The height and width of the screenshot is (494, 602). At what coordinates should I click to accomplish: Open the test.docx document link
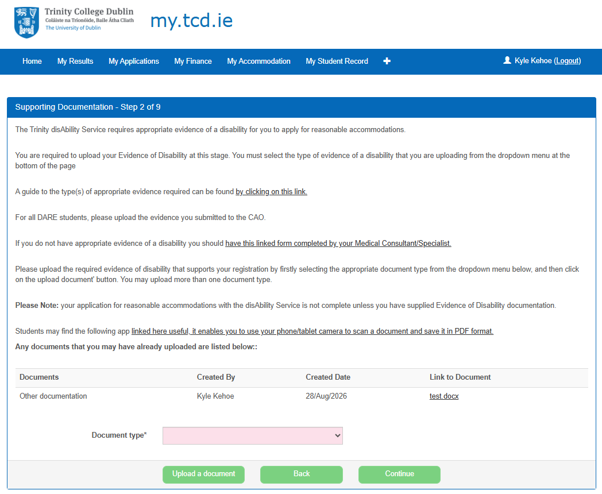[444, 396]
